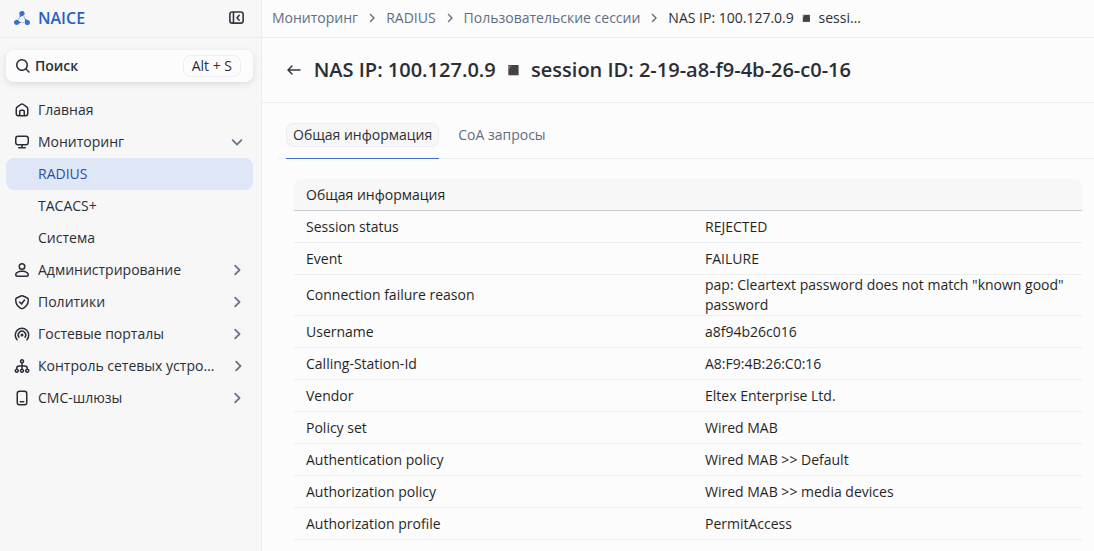Image resolution: width=1094 pixels, height=551 pixels.
Task: Open TACACS+ monitoring section
Action: [x=67, y=206]
